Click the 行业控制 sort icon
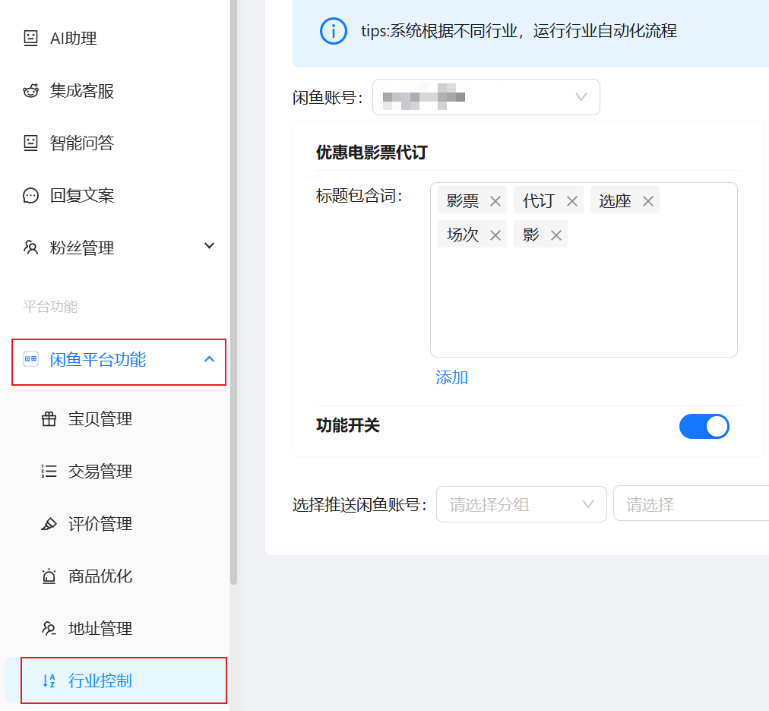 click(49, 681)
